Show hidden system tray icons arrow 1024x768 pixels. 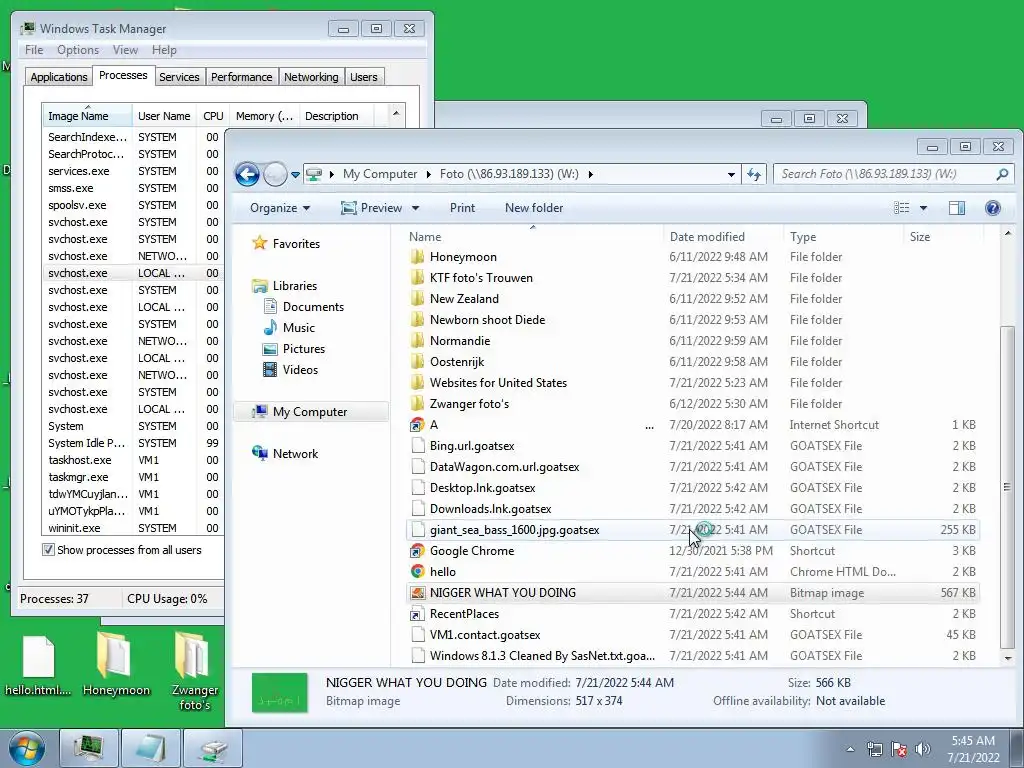(850, 749)
